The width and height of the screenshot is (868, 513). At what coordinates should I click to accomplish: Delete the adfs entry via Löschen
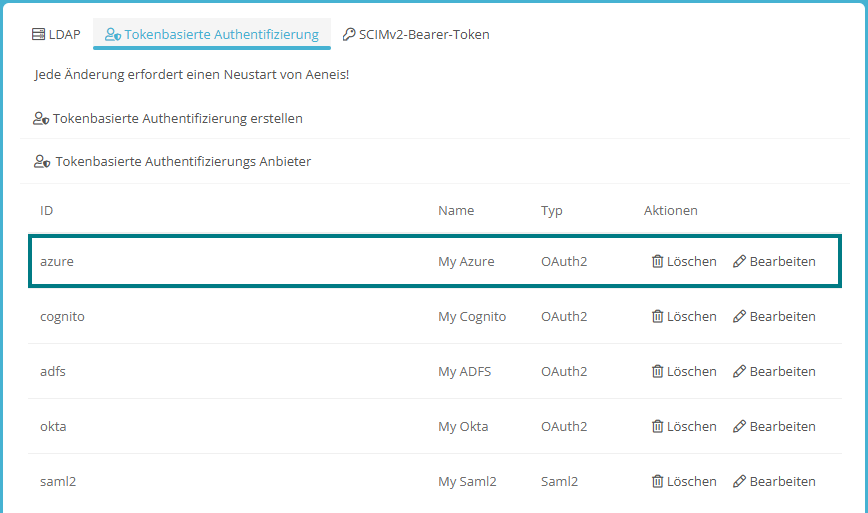click(x=684, y=372)
